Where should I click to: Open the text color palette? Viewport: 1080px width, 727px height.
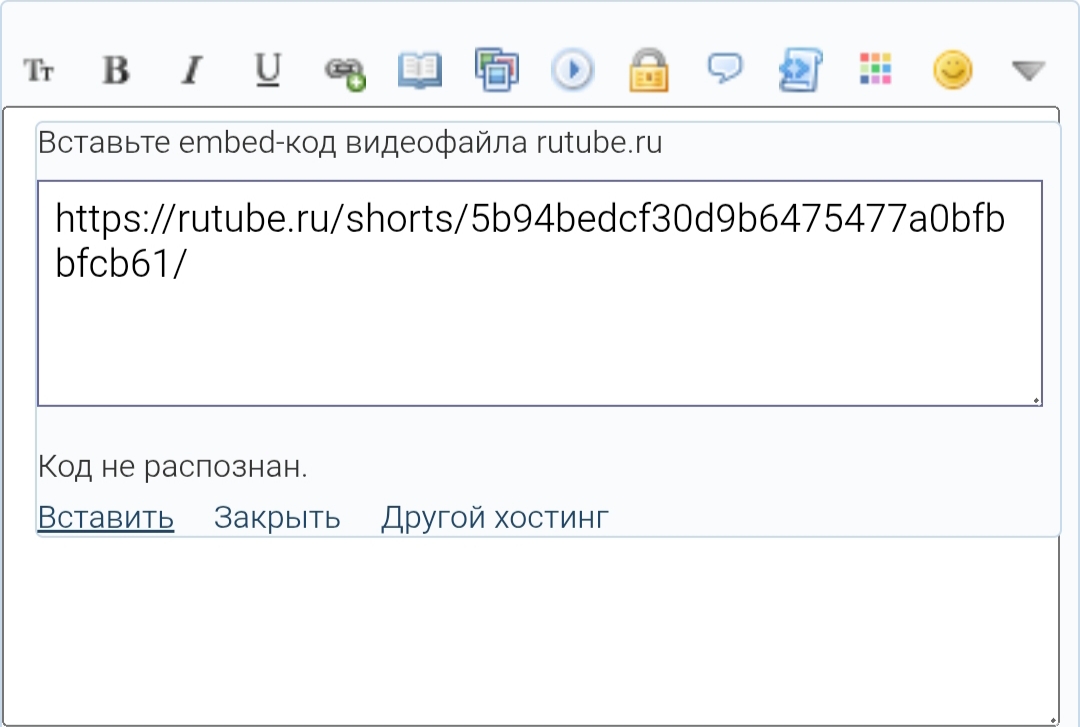point(876,70)
